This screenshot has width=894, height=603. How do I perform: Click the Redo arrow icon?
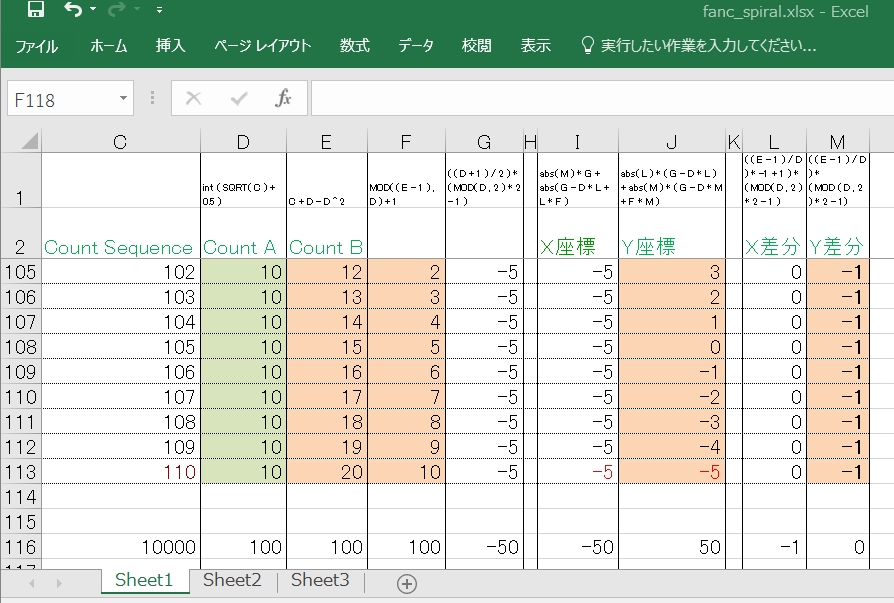coord(117,9)
